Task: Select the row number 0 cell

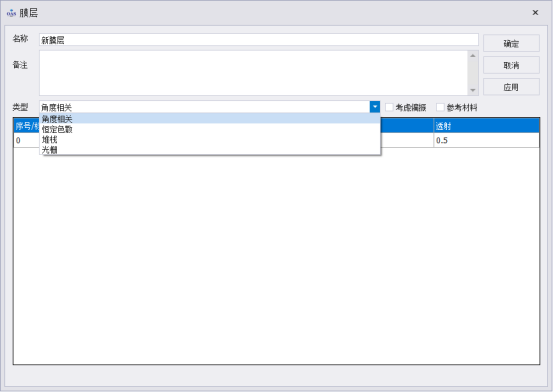Action: coord(26,140)
